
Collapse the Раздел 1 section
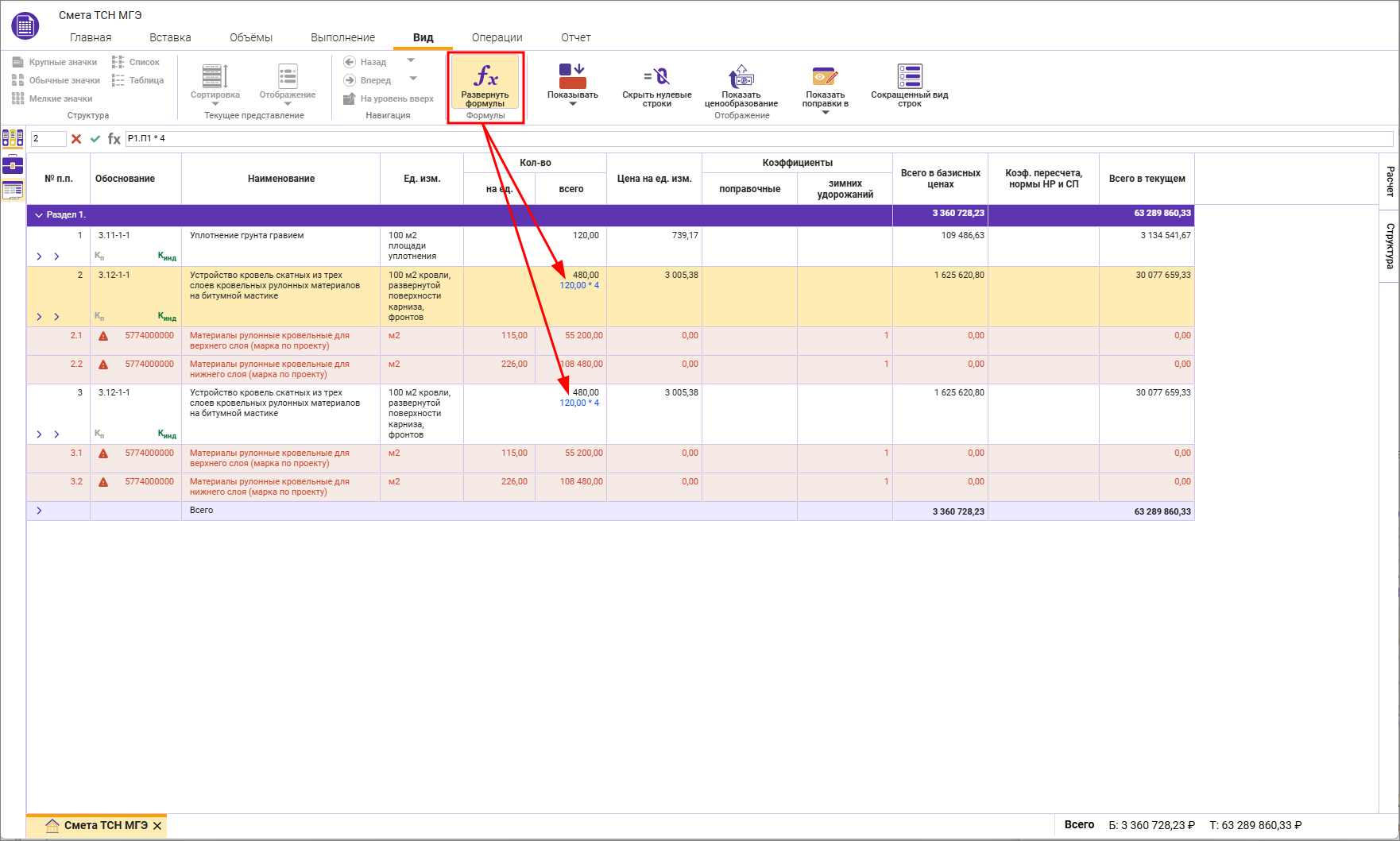click(x=39, y=215)
